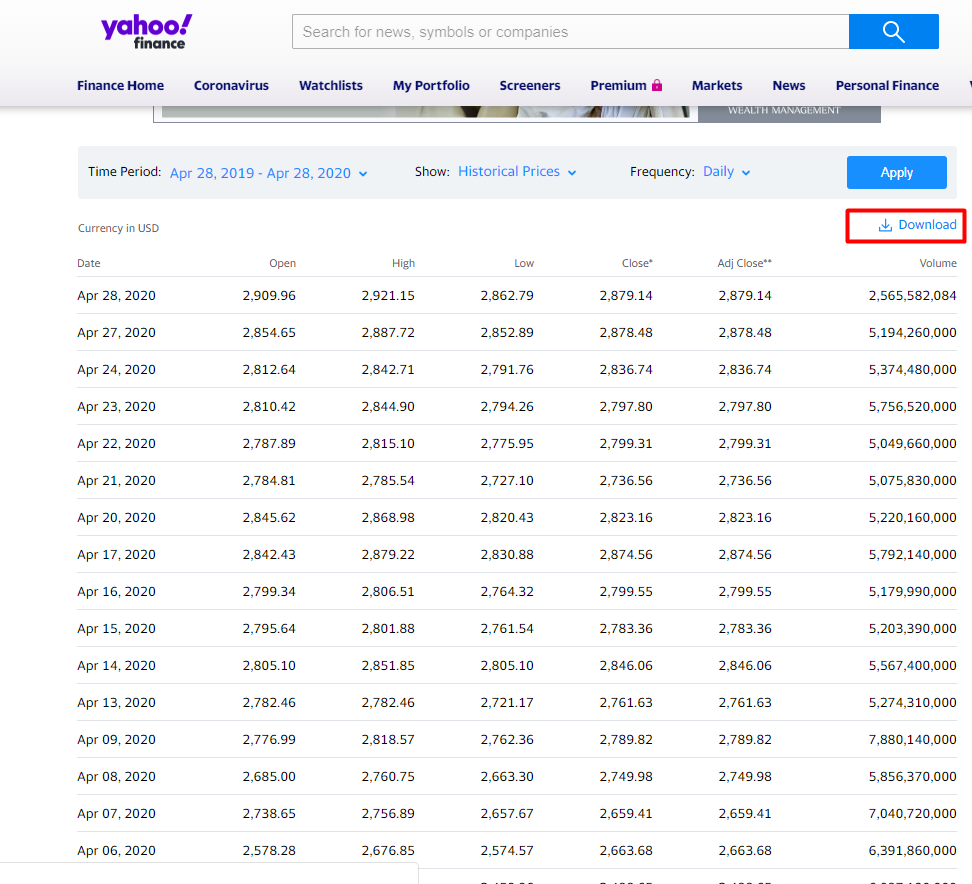Click the chevron next to Daily

pos(746,173)
